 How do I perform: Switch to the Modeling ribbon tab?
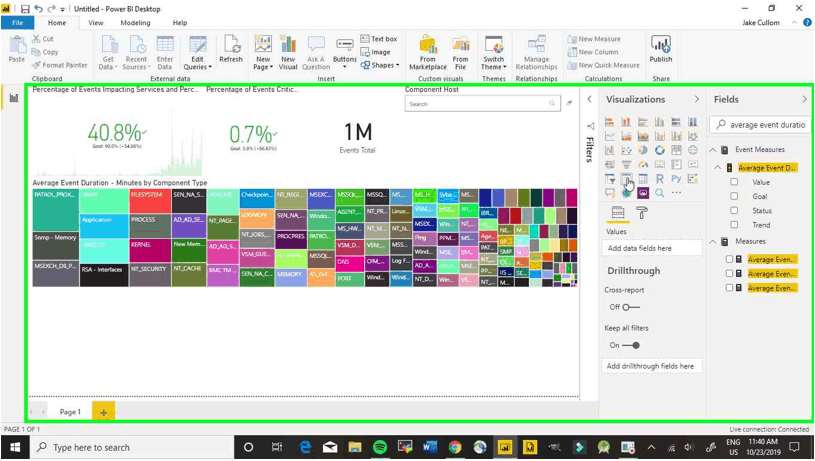pyautogui.click(x=135, y=23)
